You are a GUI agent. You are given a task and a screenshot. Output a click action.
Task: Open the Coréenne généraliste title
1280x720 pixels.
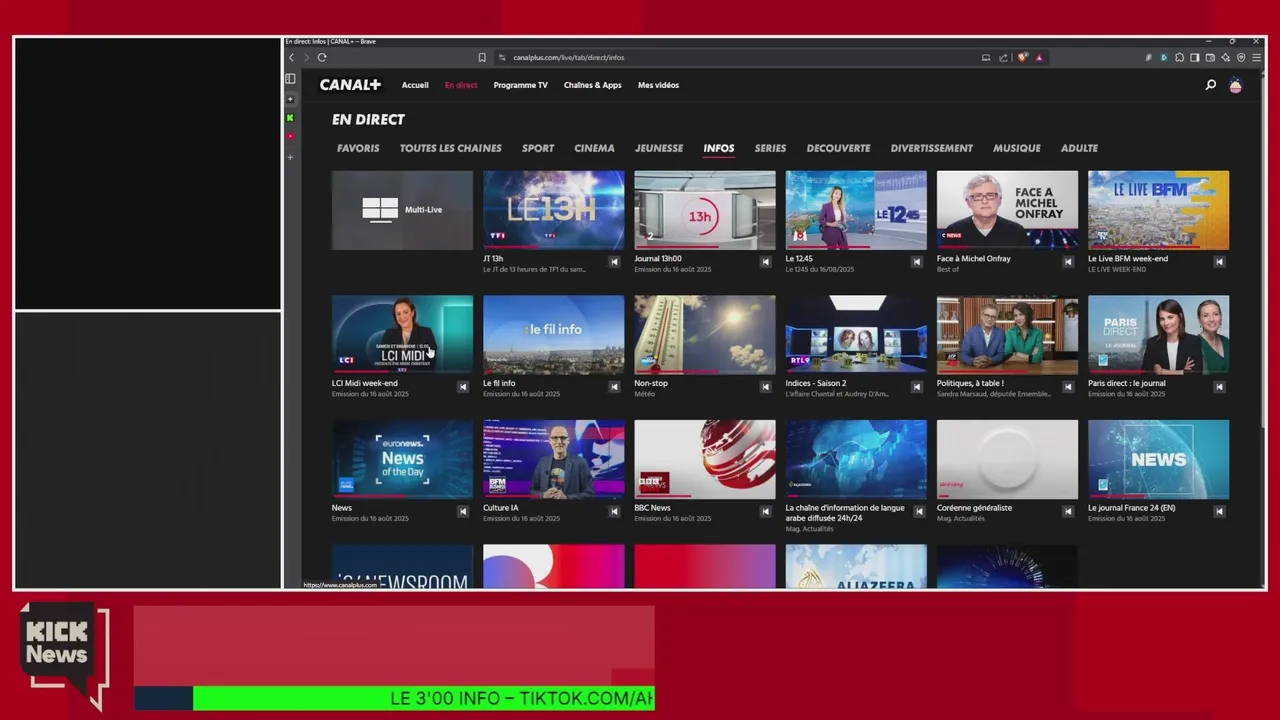point(974,508)
